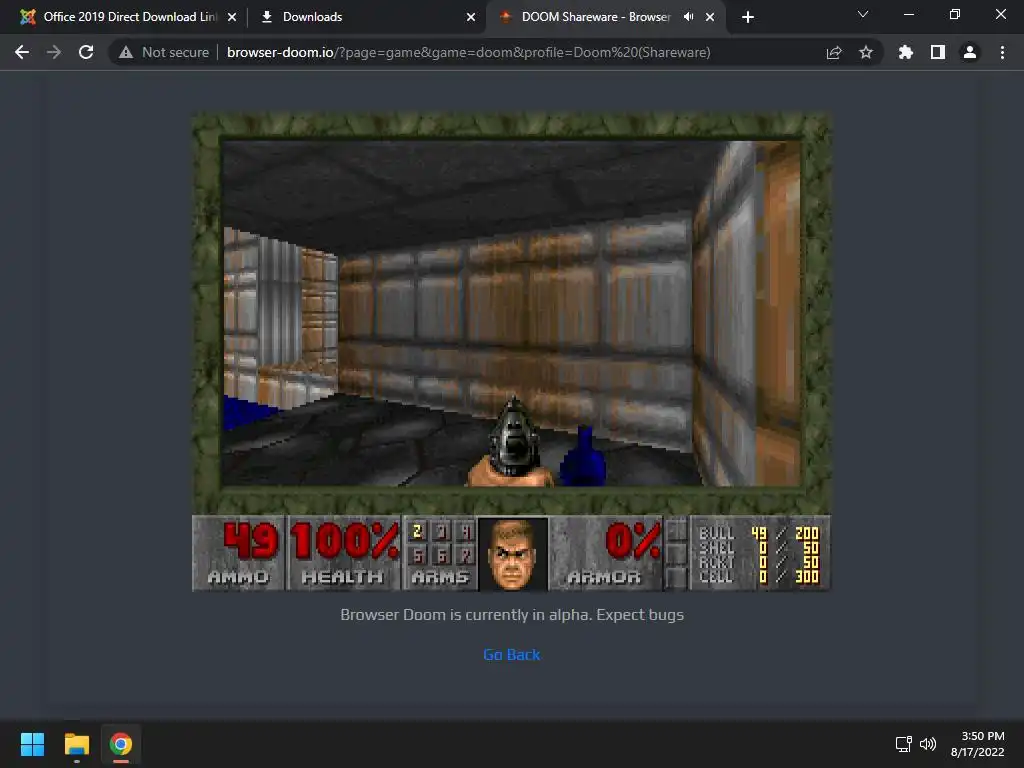The height and width of the screenshot is (768, 1024).
Task: Close the Office 2019 tab
Action: click(x=232, y=17)
